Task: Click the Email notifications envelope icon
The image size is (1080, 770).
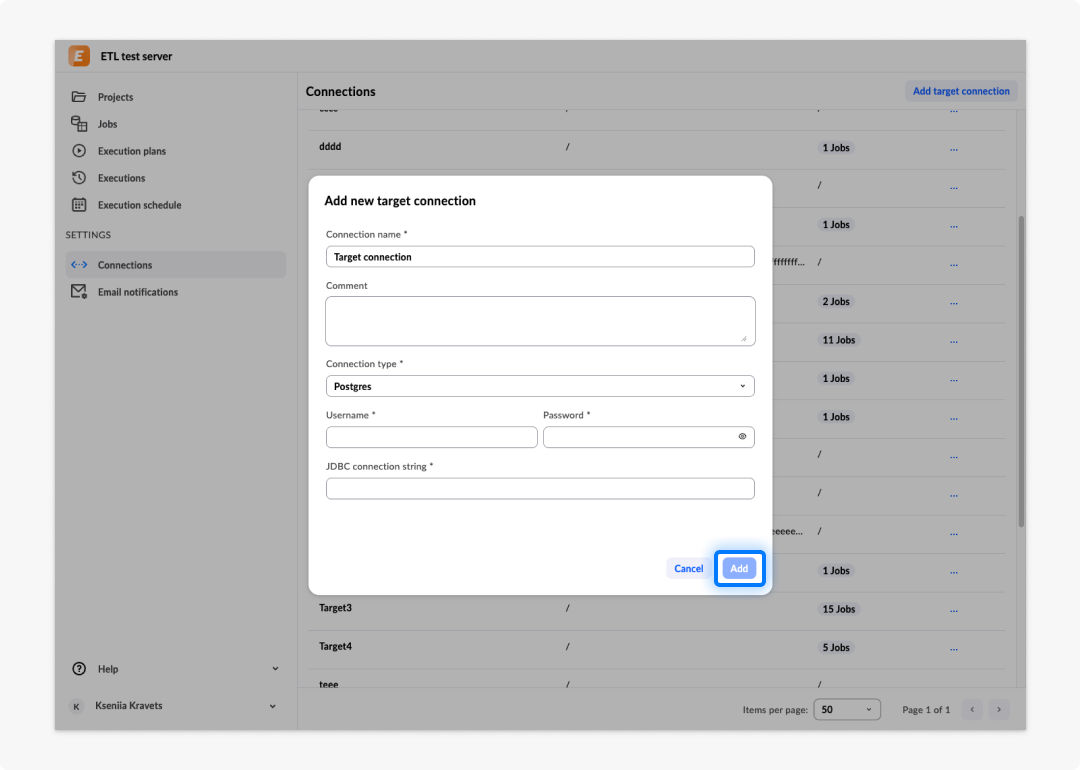Action: tap(79, 291)
